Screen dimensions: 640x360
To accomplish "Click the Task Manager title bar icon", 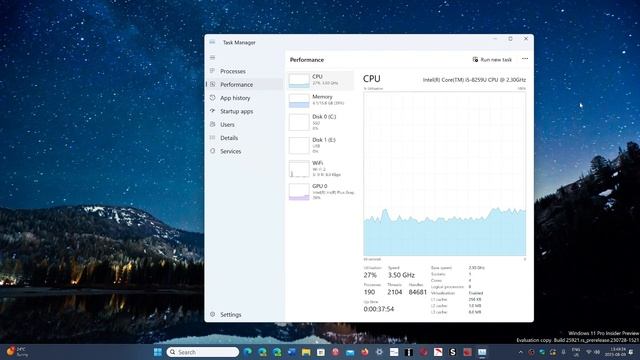I will pyautogui.click(x=212, y=42).
